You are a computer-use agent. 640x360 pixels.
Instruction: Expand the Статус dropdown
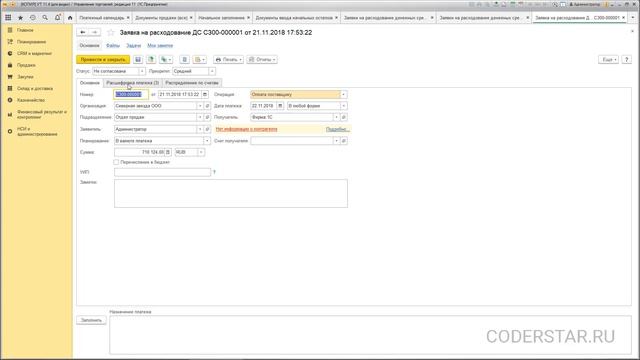click(x=142, y=71)
